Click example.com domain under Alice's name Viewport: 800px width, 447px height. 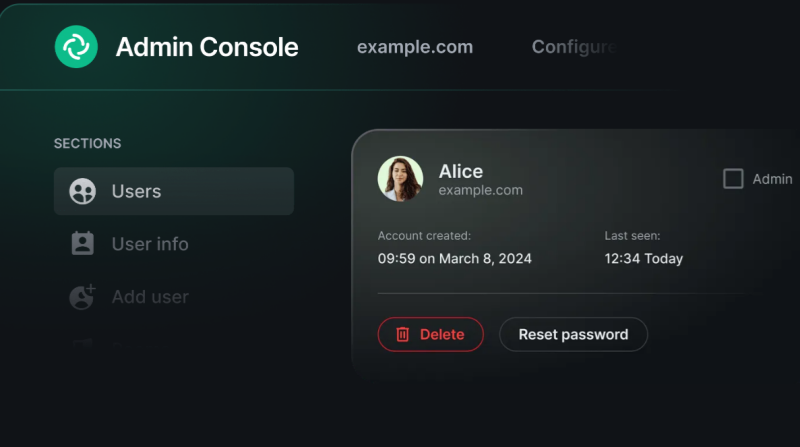coord(481,190)
